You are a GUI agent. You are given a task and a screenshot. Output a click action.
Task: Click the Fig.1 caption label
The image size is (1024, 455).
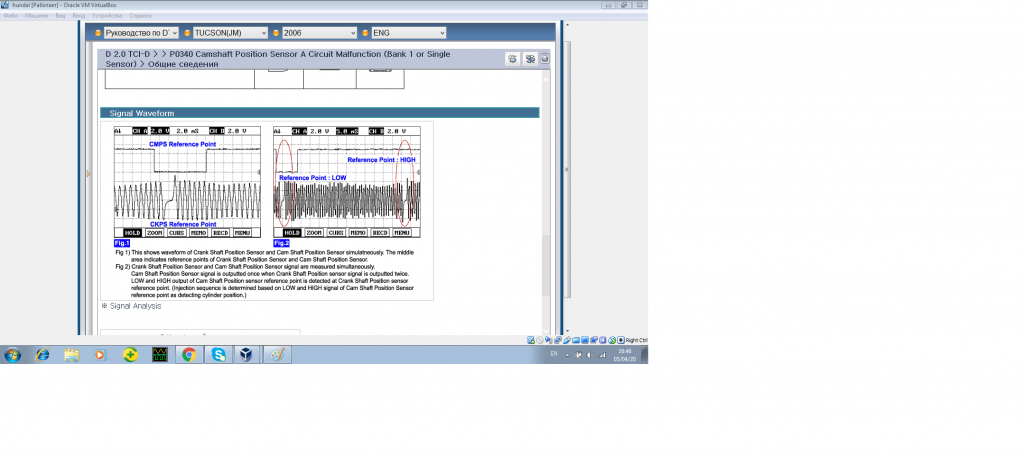click(122, 243)
